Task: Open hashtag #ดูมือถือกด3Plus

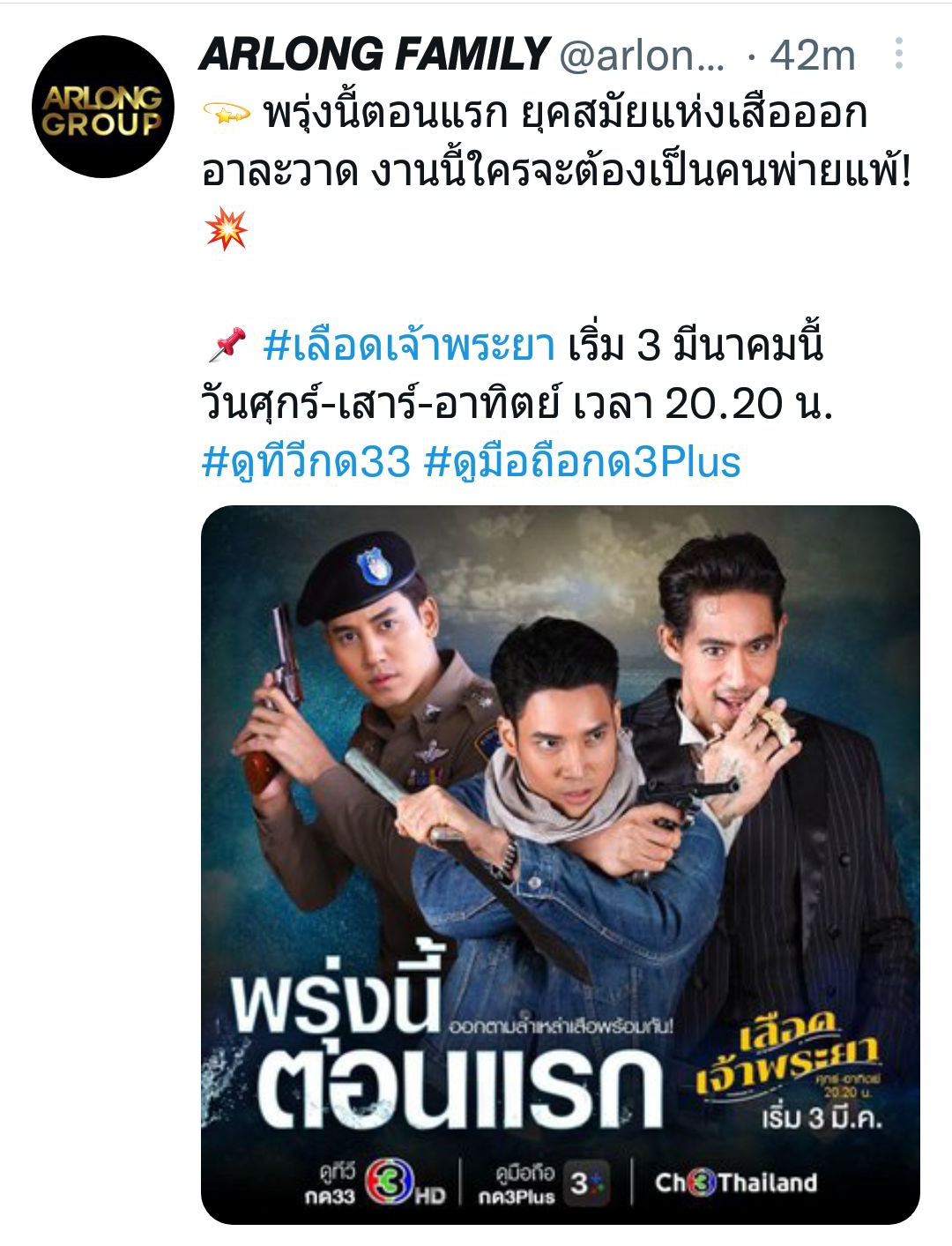Action: coord(582,460)
